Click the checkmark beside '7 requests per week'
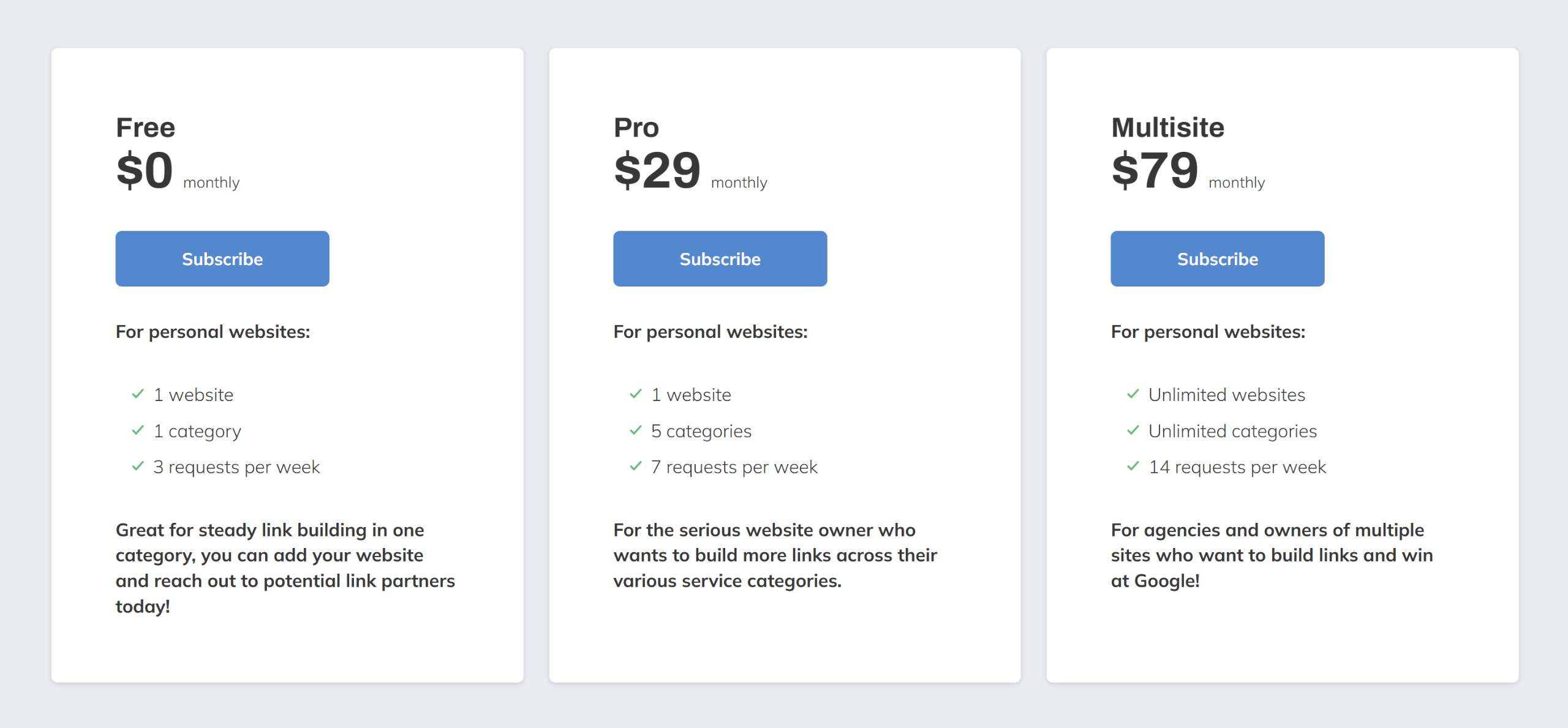1568x728 pixels. 635,467
